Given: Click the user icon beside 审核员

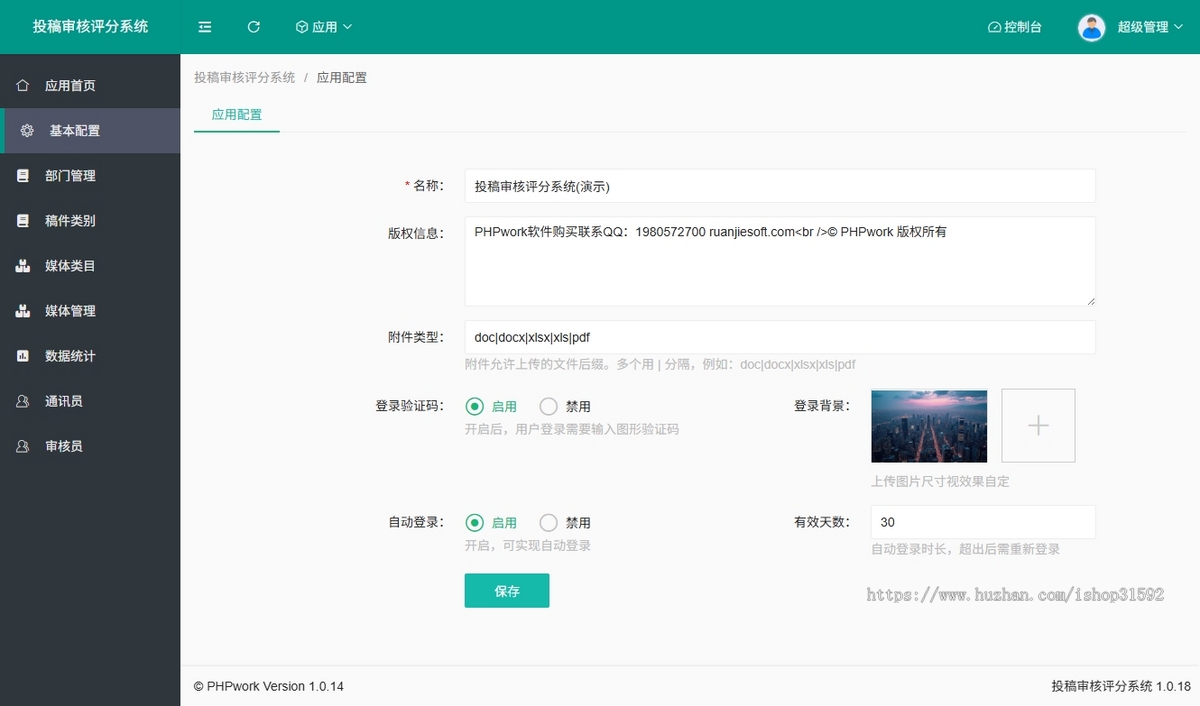Looking at the screenshot, I should tap(23, 446).
